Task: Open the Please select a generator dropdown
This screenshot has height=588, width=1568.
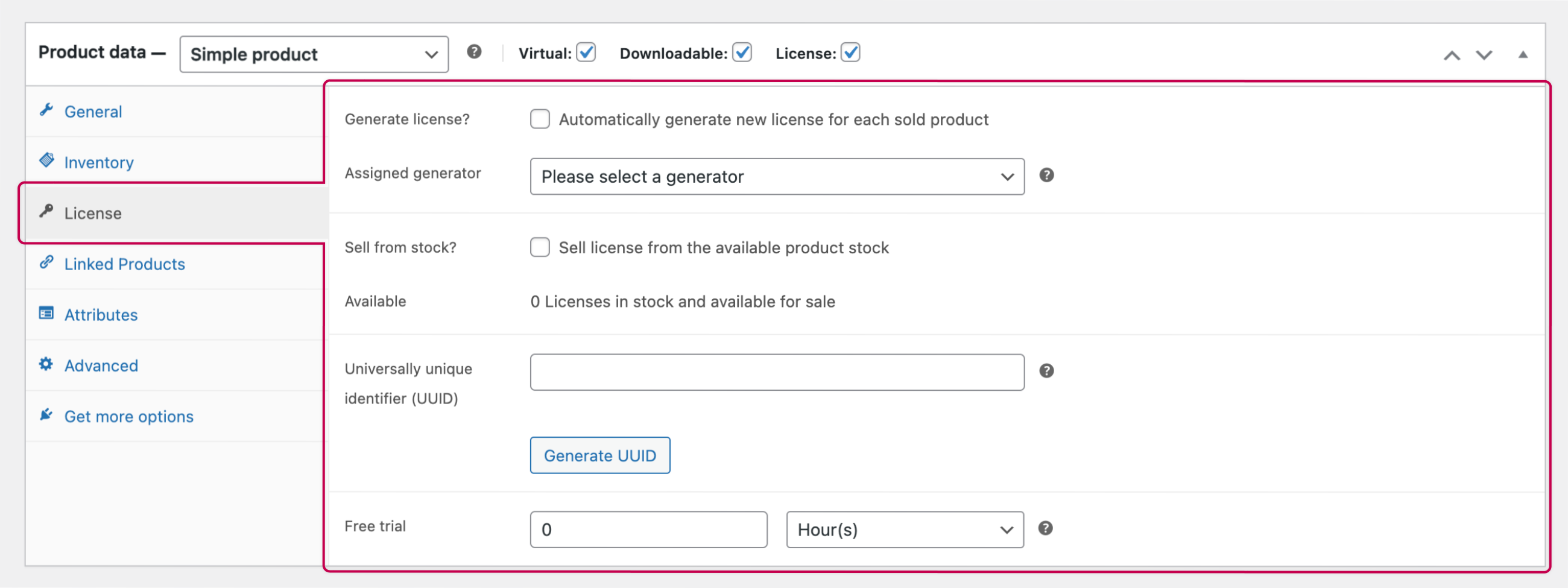Action: pos(777,177)
